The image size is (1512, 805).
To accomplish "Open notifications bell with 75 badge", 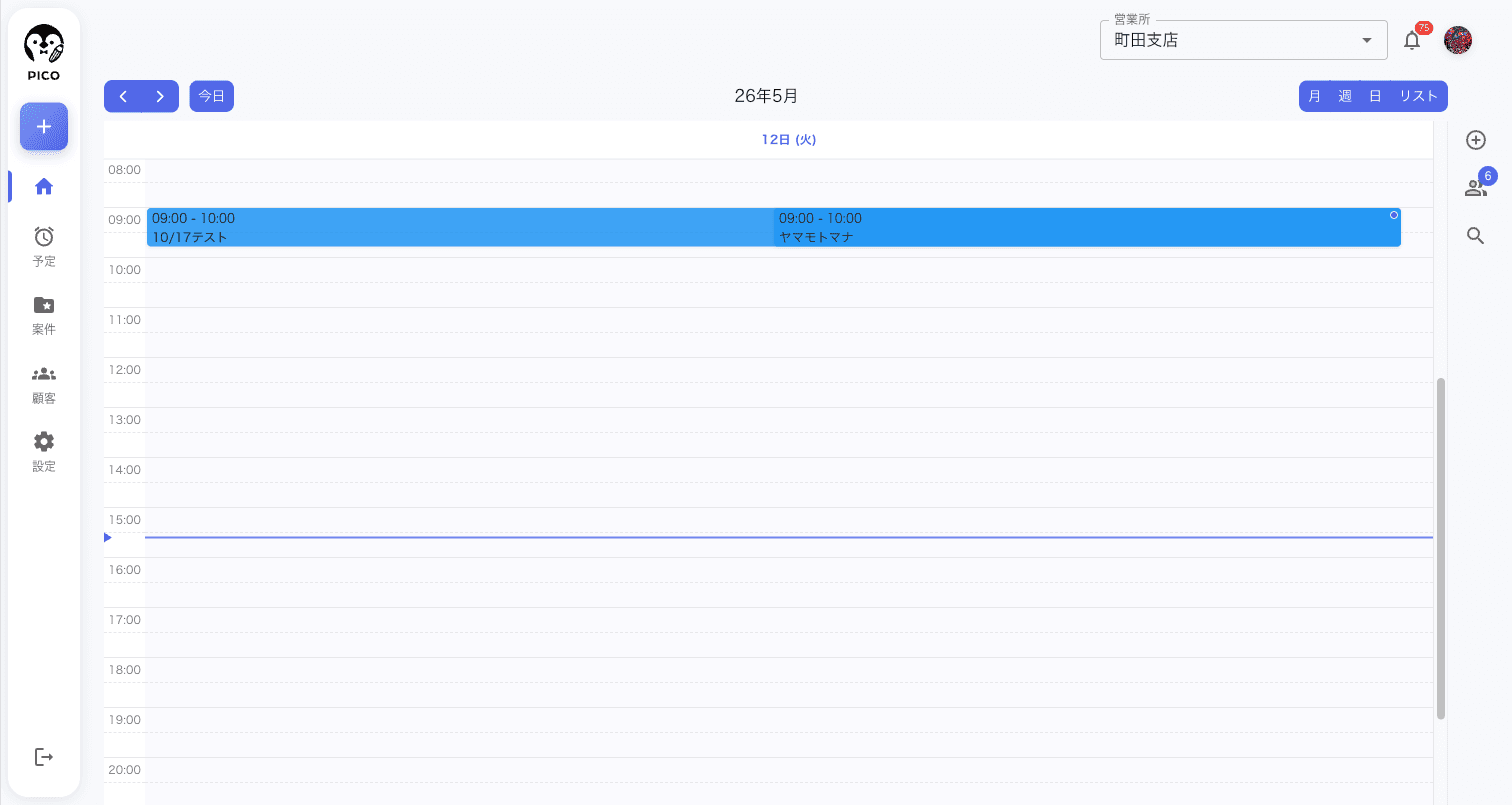I will pos(1412,40).
